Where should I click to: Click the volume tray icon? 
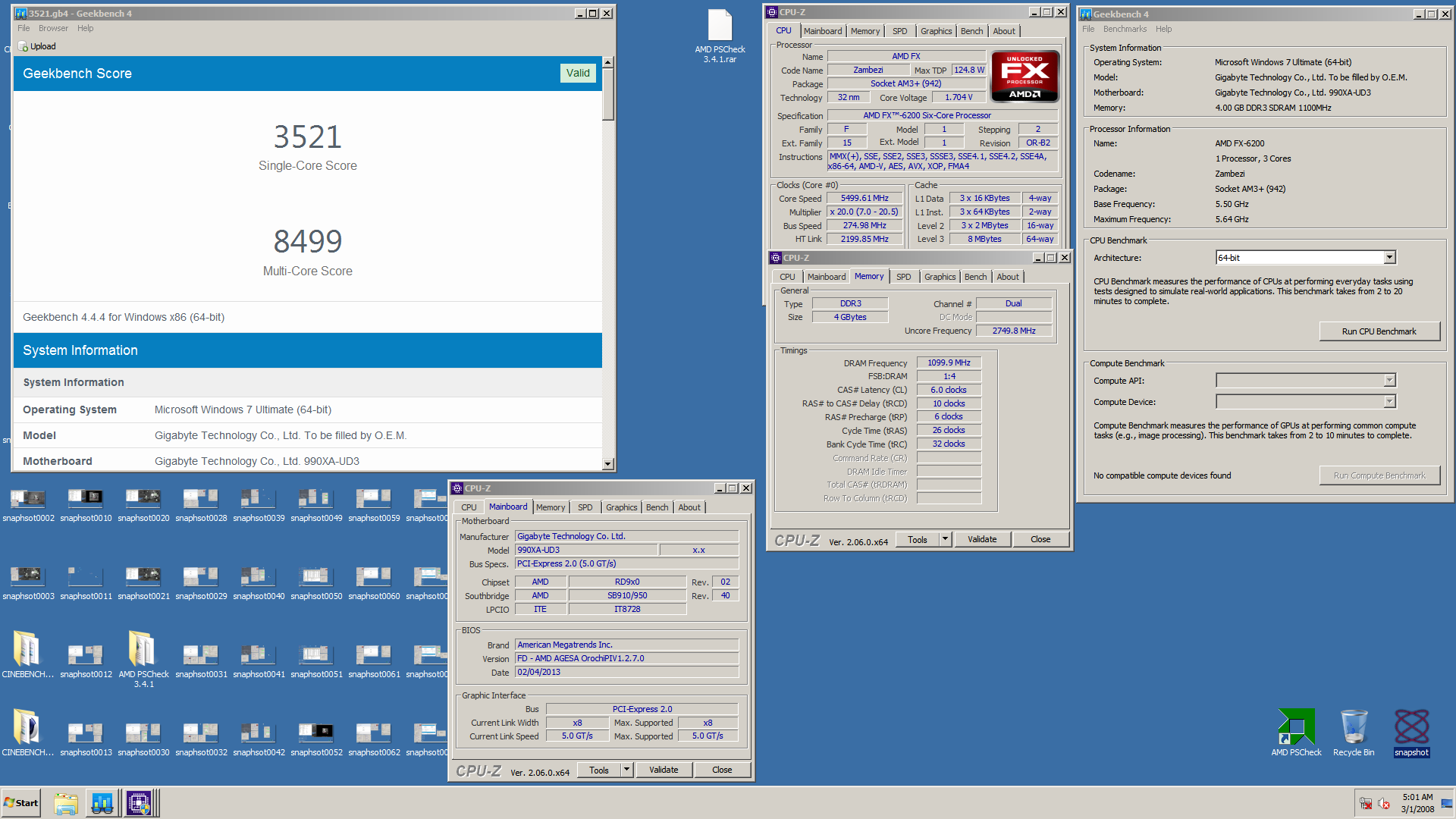coord(1383,804)
